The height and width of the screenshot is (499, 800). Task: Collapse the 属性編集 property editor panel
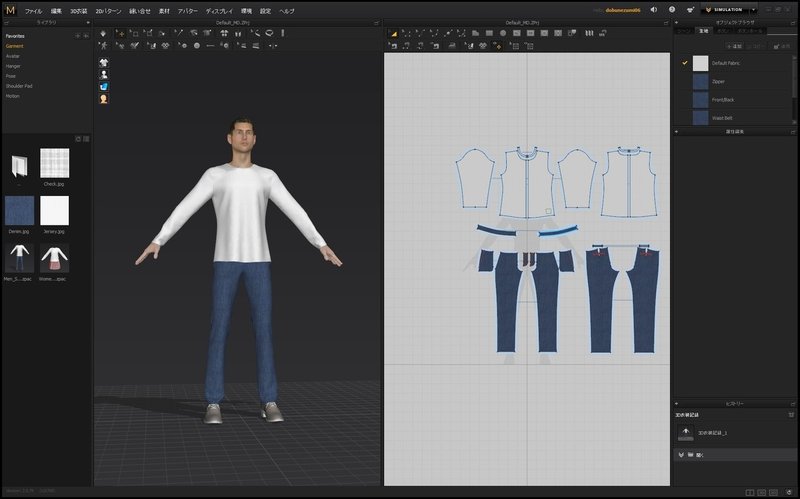[677, 131]
